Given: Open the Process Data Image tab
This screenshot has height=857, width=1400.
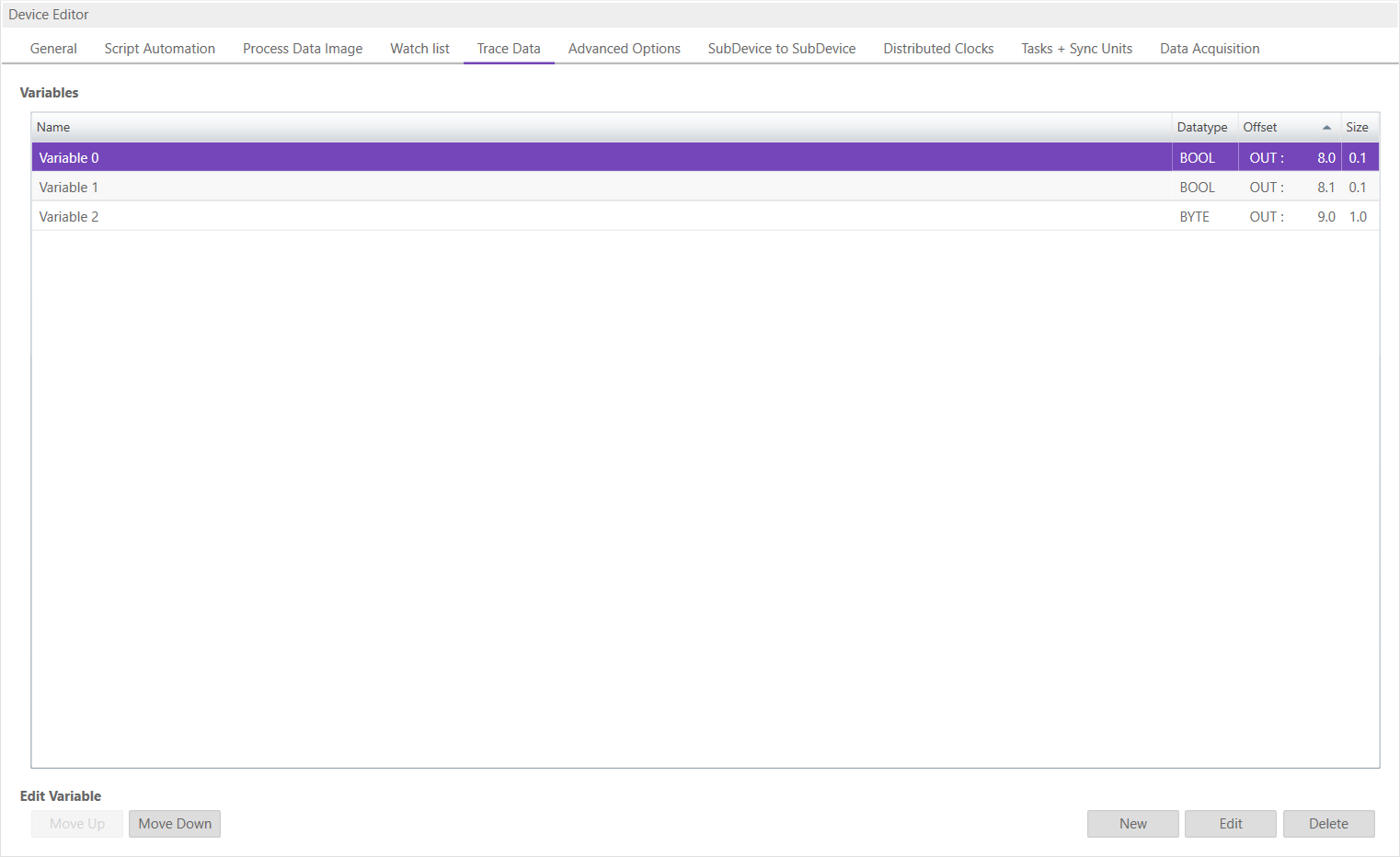Looking at the screenshot, I should point(302,49).
